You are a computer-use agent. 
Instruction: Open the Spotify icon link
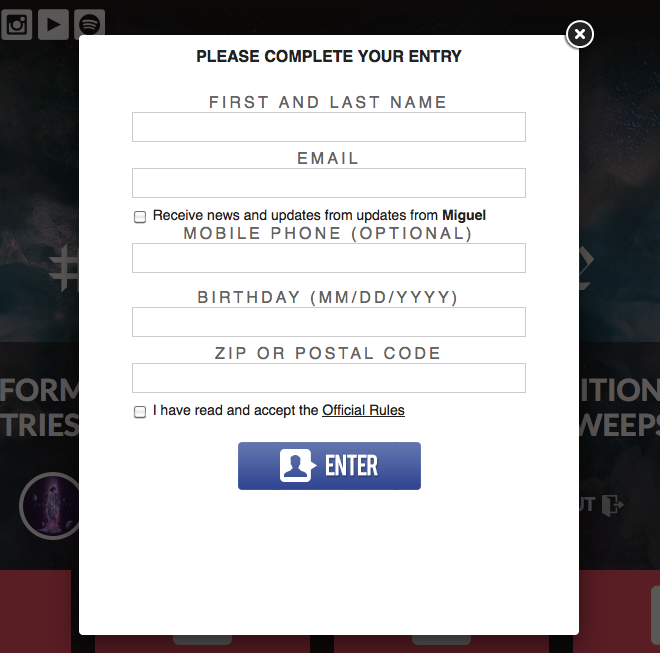coord(90,23)
